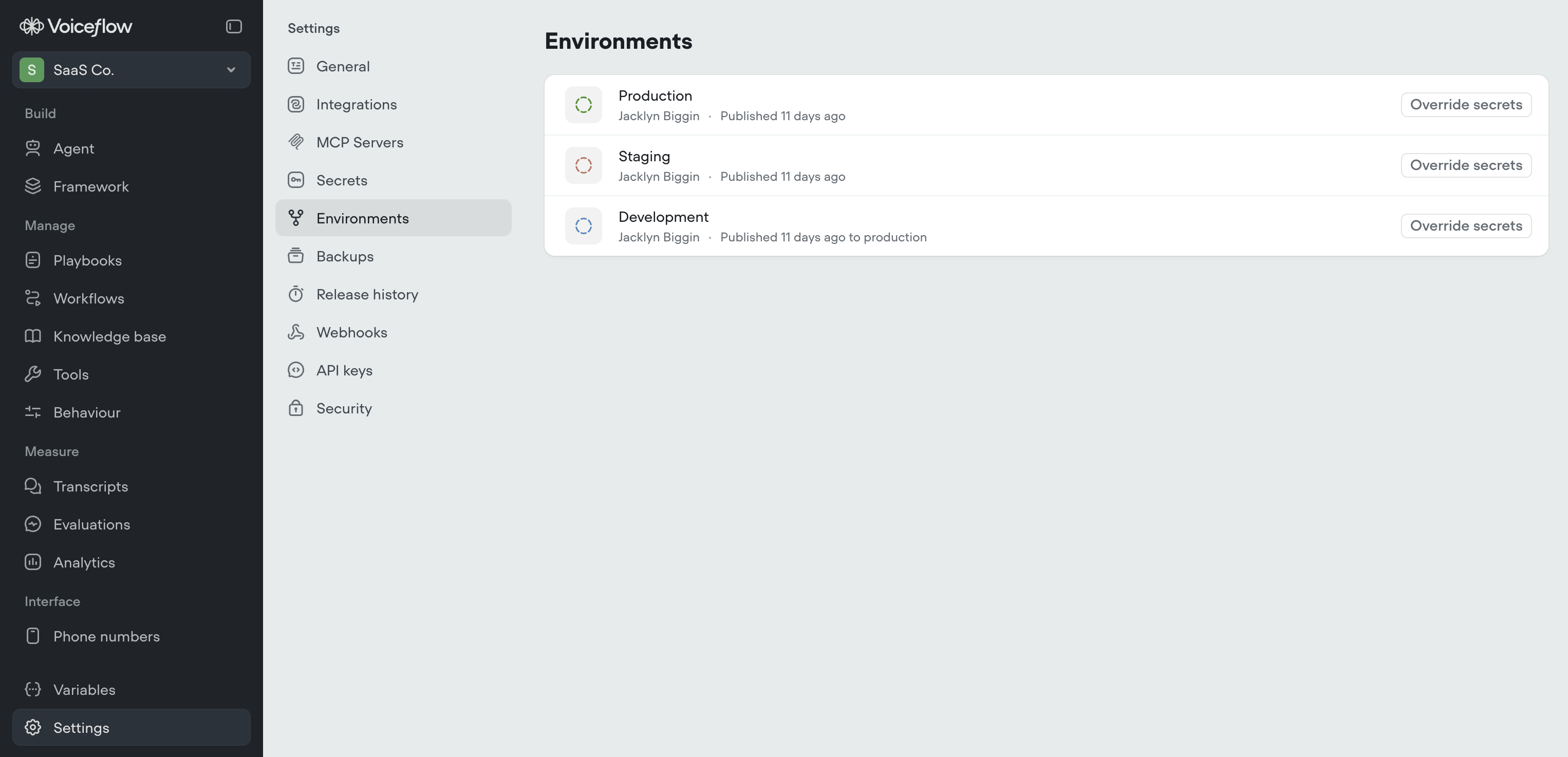Override secrets for Production environment
The width and height of the screenshot is (1568, 757).
coord(1465,105)
